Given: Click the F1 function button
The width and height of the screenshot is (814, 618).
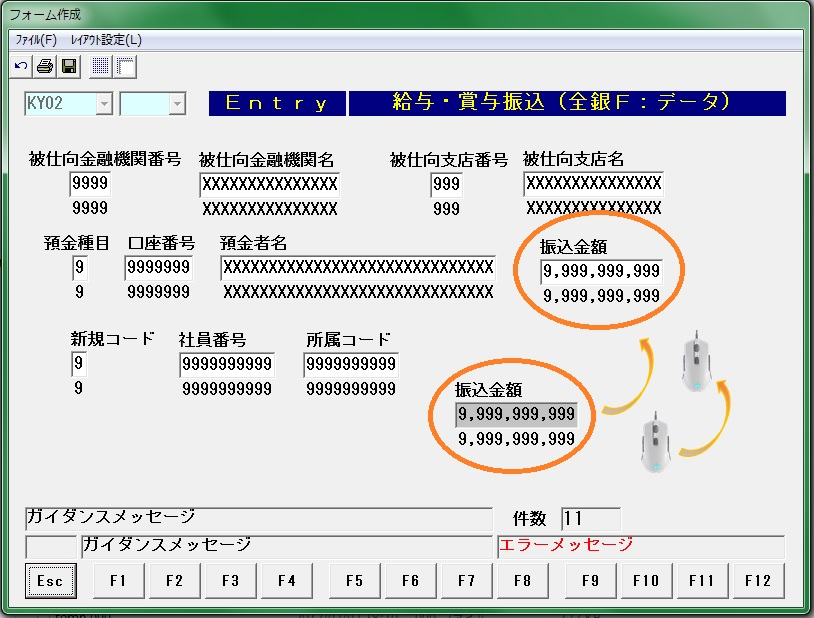Looking at the screenshot, I should point(118,581).
